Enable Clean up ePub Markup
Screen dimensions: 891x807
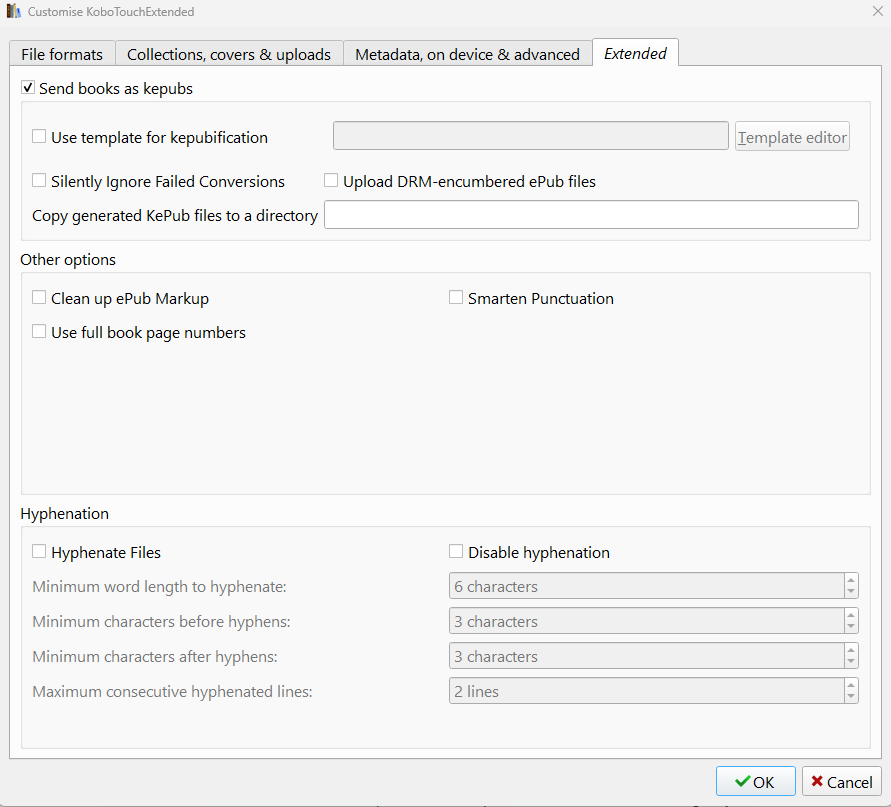(39, 298)
